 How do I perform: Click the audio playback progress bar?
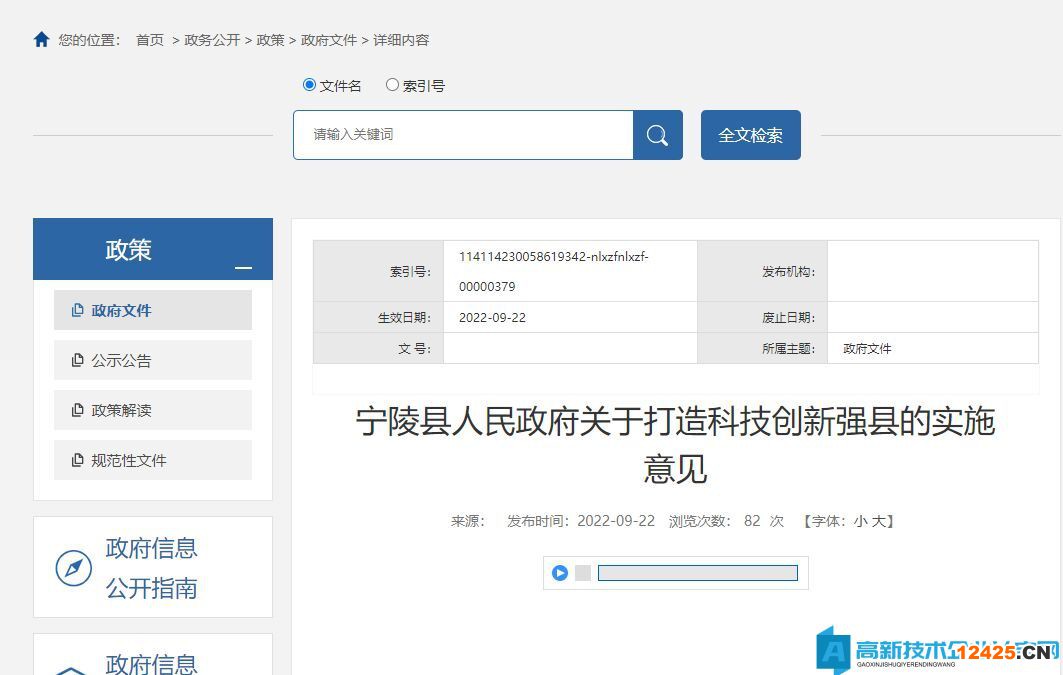coord(697,572)
